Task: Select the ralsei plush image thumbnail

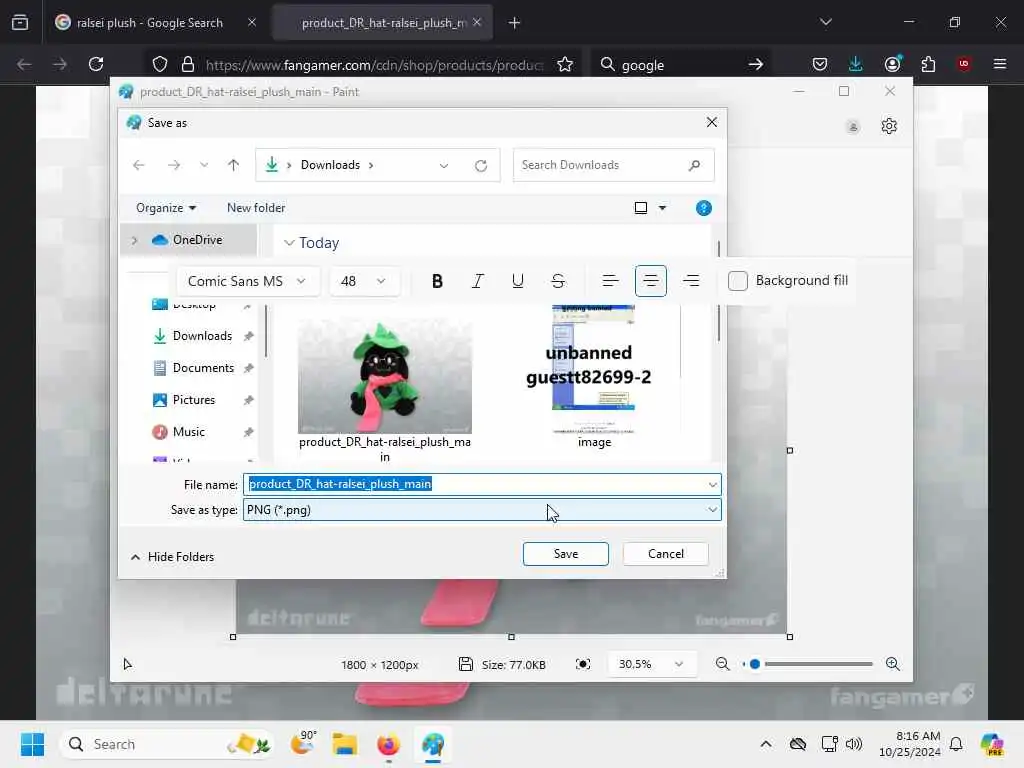Action: 385,376
